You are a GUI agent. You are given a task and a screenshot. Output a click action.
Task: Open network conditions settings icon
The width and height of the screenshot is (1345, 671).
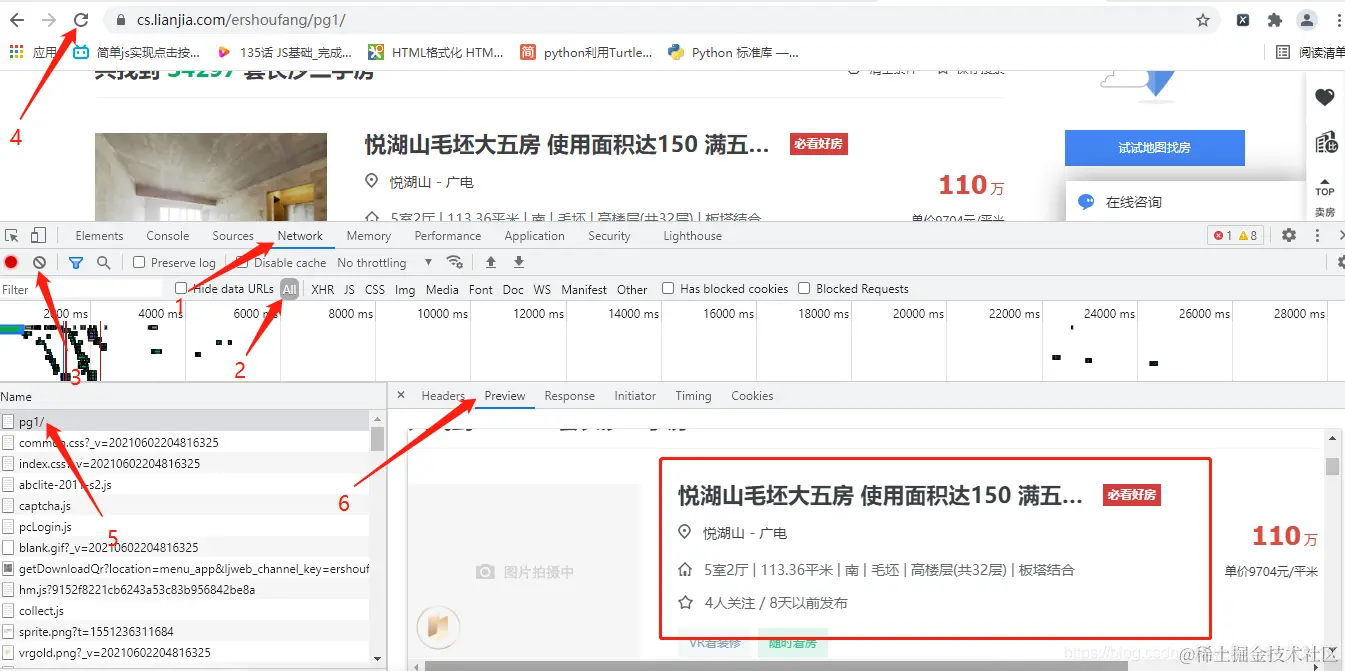point(455,262)
